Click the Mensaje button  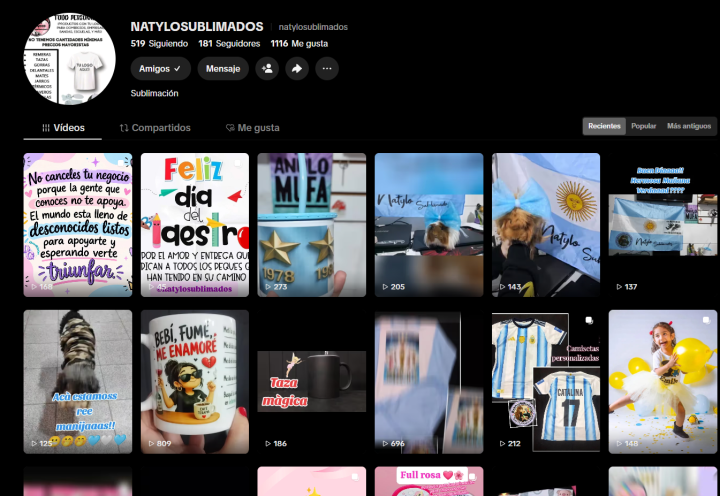click(x=223, y=68)
